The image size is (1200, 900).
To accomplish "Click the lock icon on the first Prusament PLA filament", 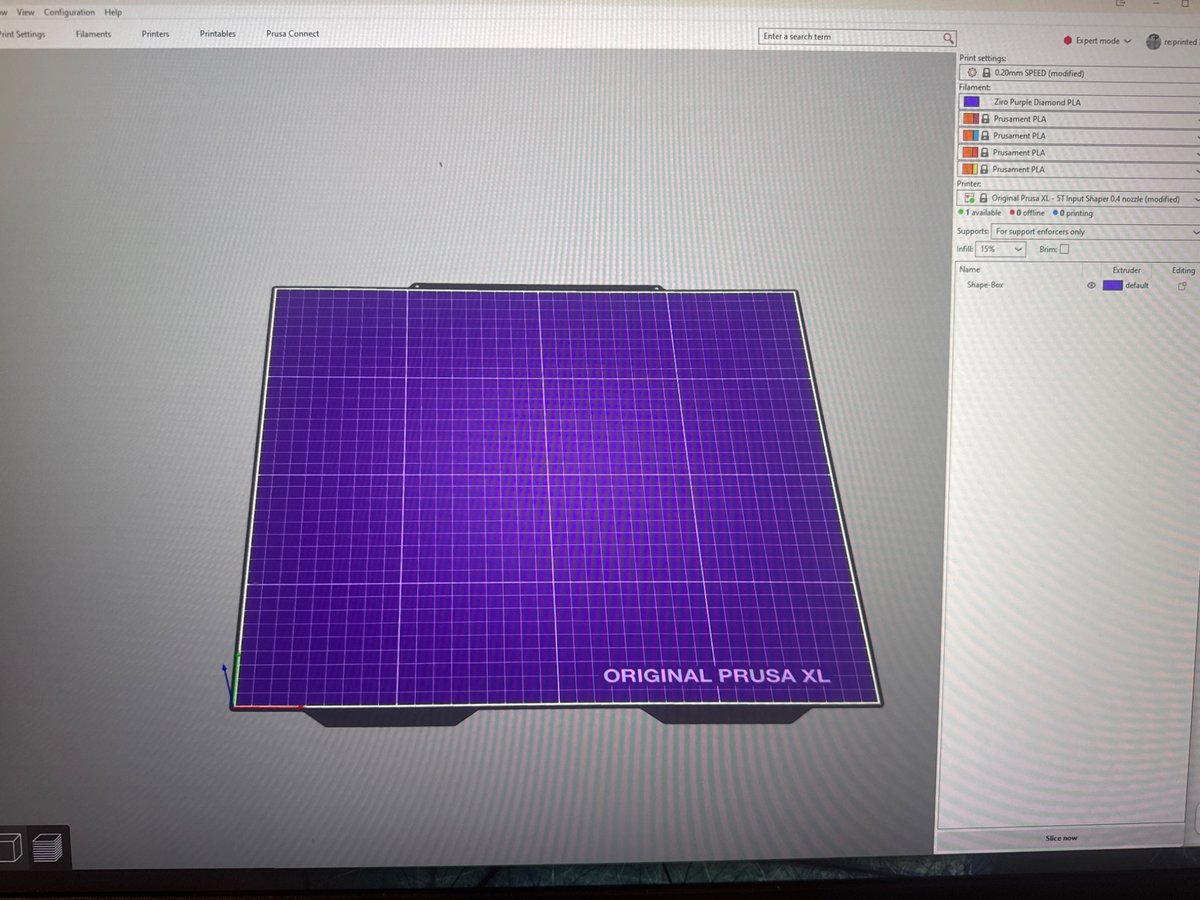I will 985,119.
